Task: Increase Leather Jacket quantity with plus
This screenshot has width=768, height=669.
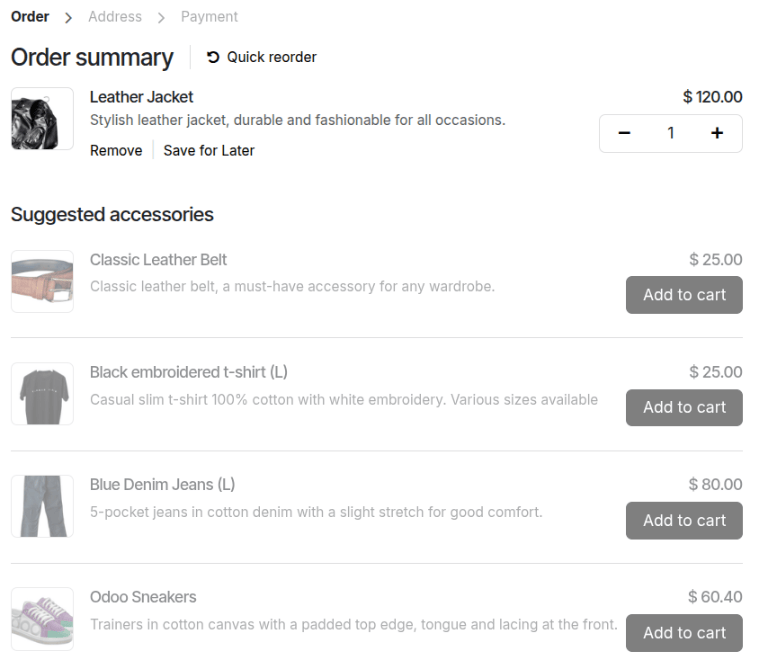Action: click(717, 133)
